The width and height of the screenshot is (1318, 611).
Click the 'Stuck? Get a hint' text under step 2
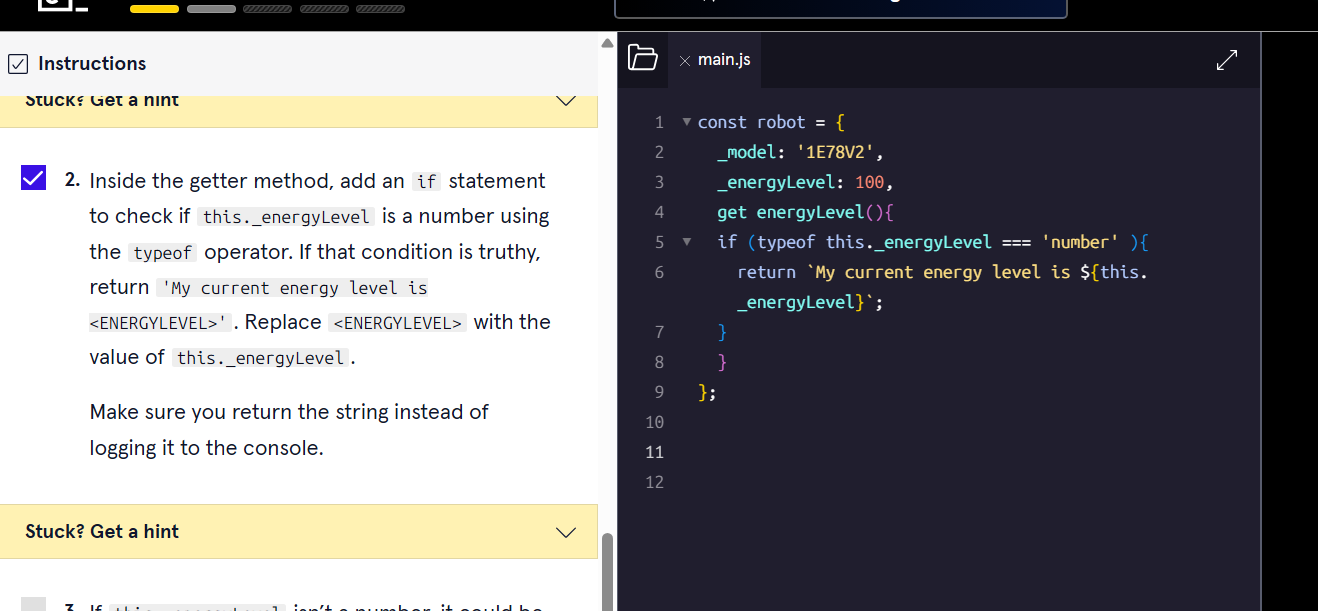[x=102, y=532]
